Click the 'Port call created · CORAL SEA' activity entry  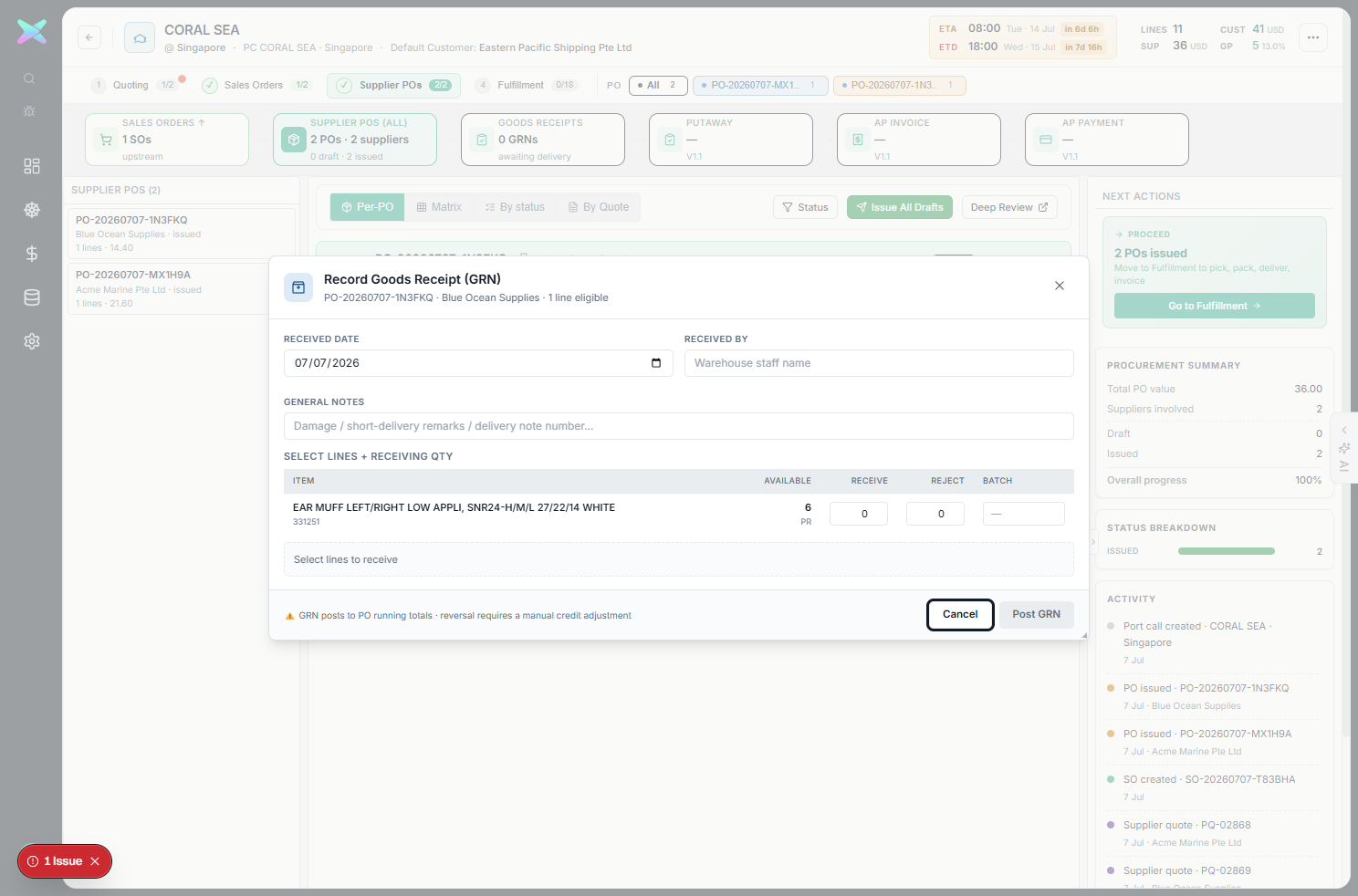click(1213, 642)
